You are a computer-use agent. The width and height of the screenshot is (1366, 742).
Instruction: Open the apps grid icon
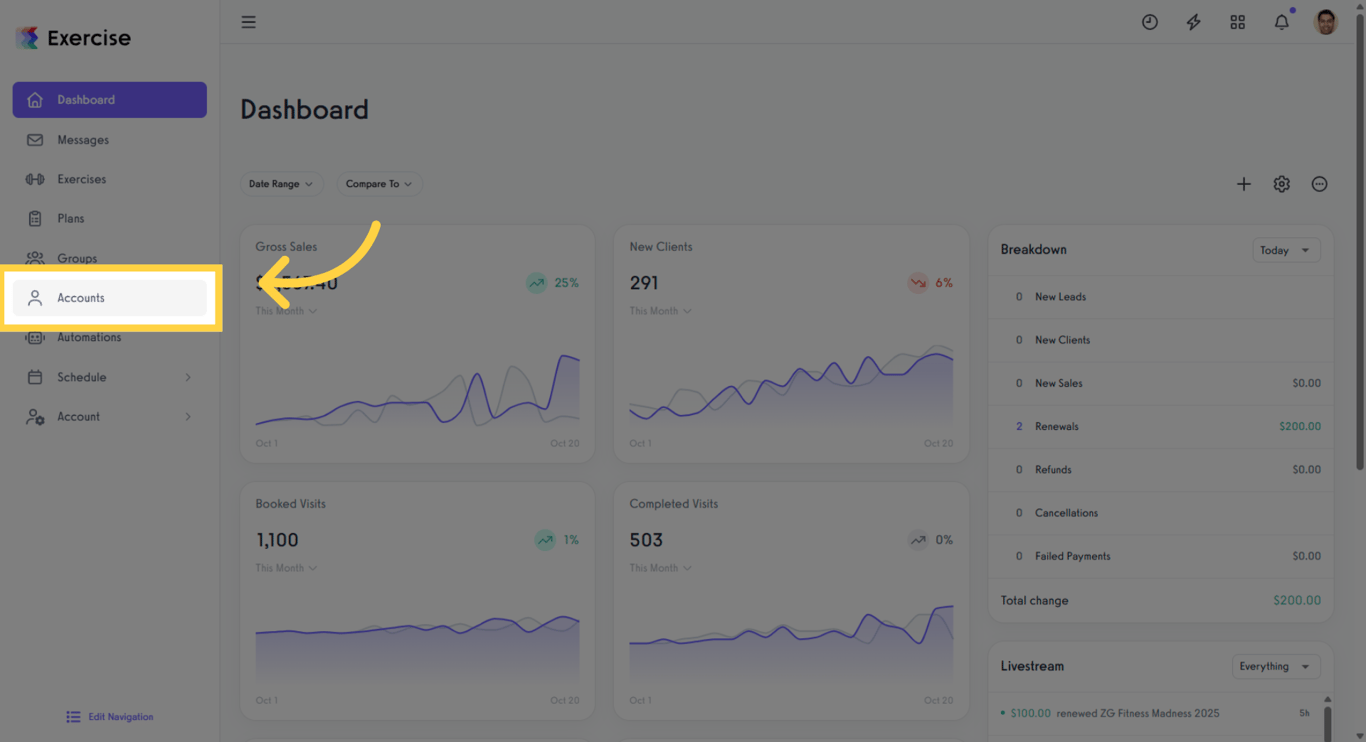pos(1238,22)
